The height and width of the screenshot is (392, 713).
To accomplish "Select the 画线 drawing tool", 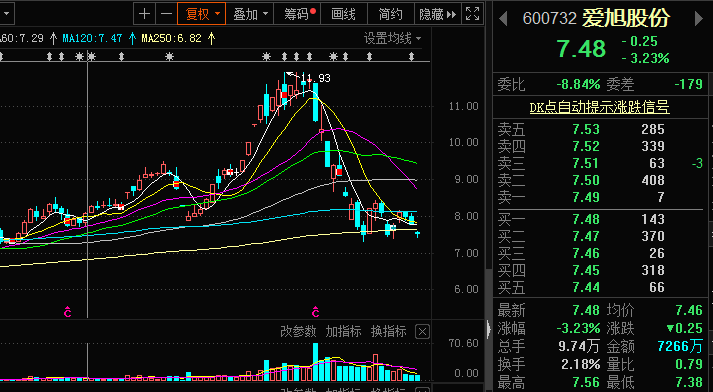I will click(x=343, y=14).
